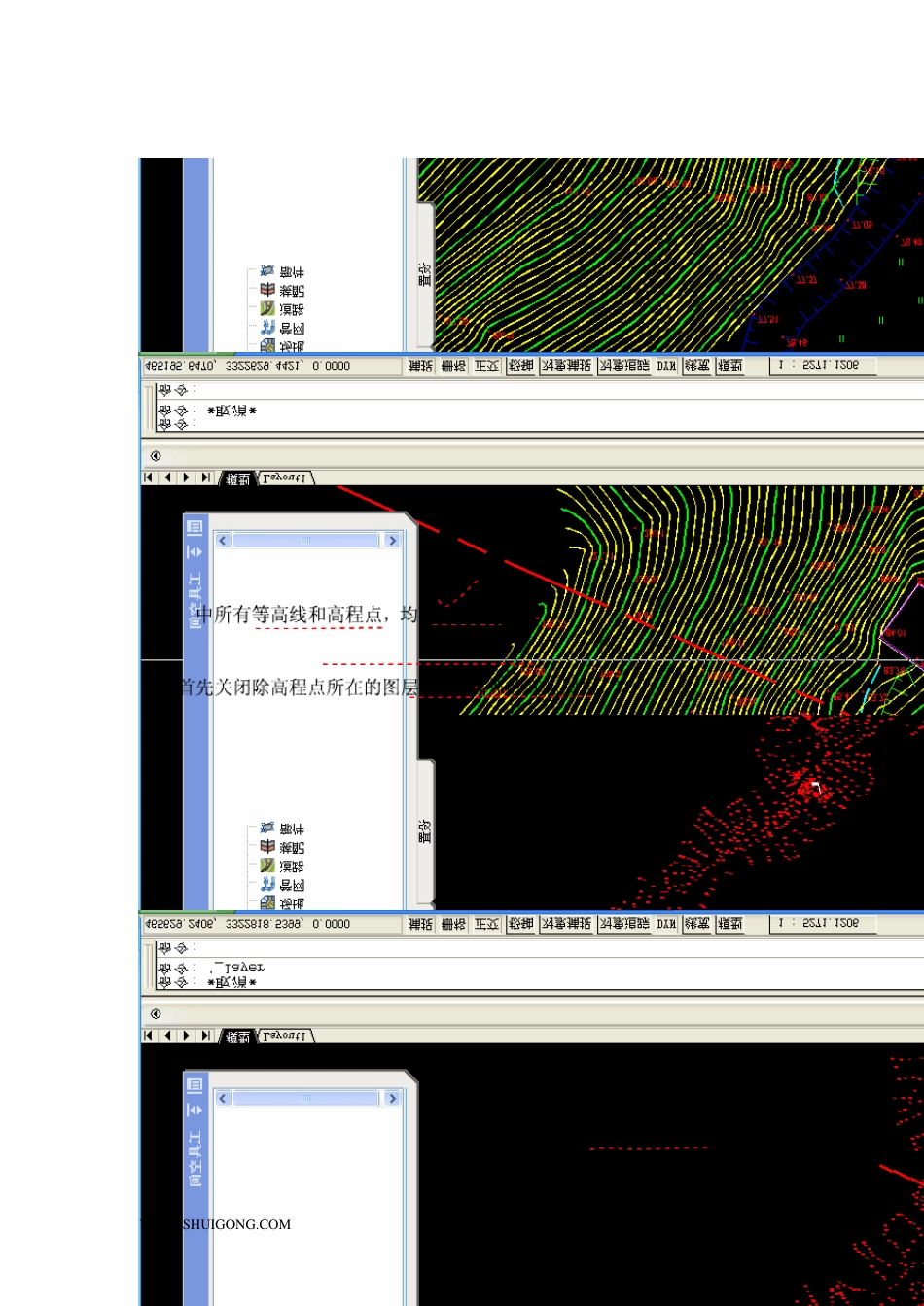
Task: Click the brick building icon in middle palette tree
Action: (267, 847)
